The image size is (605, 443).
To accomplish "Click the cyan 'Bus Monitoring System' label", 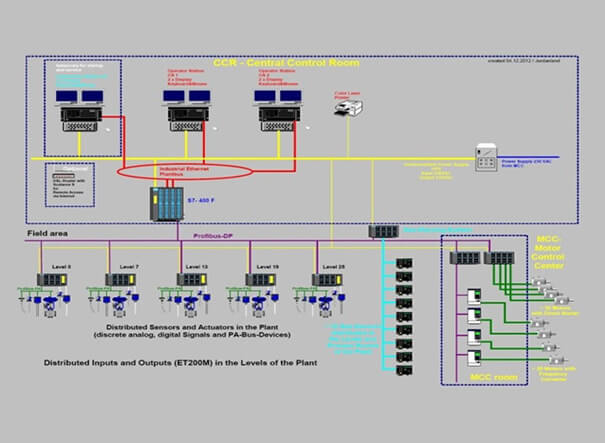I will [438, 230].
